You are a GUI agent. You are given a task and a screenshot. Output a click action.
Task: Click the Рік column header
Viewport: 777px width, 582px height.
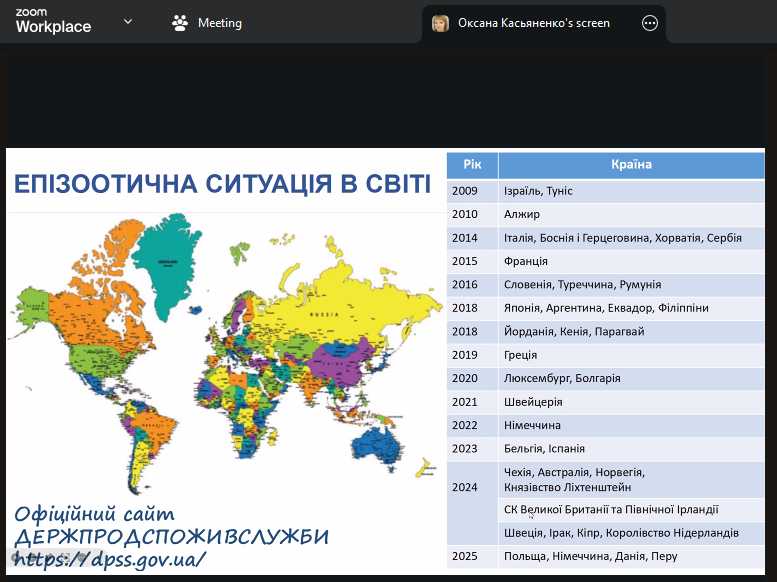coord(472,165)
